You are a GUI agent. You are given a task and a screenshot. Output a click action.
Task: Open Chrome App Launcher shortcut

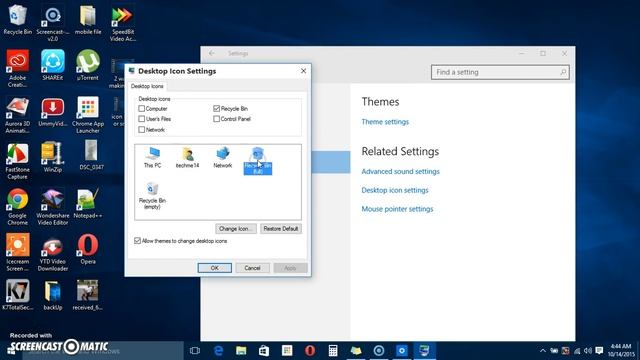tap(88, 115)
